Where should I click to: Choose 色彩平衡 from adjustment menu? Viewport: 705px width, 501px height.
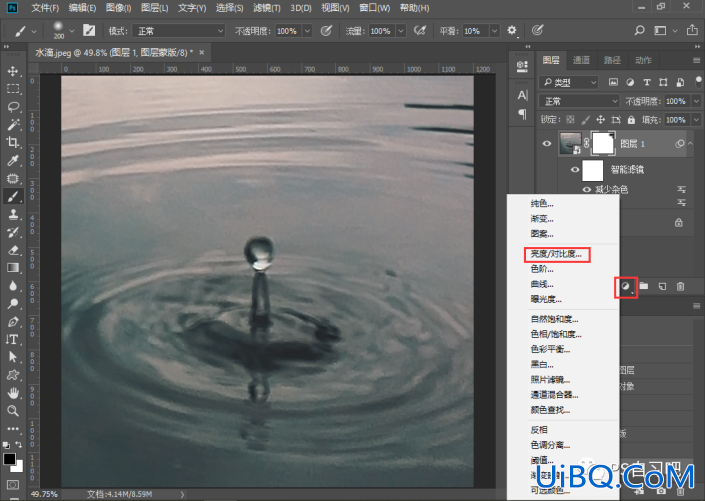pos(550,349)
